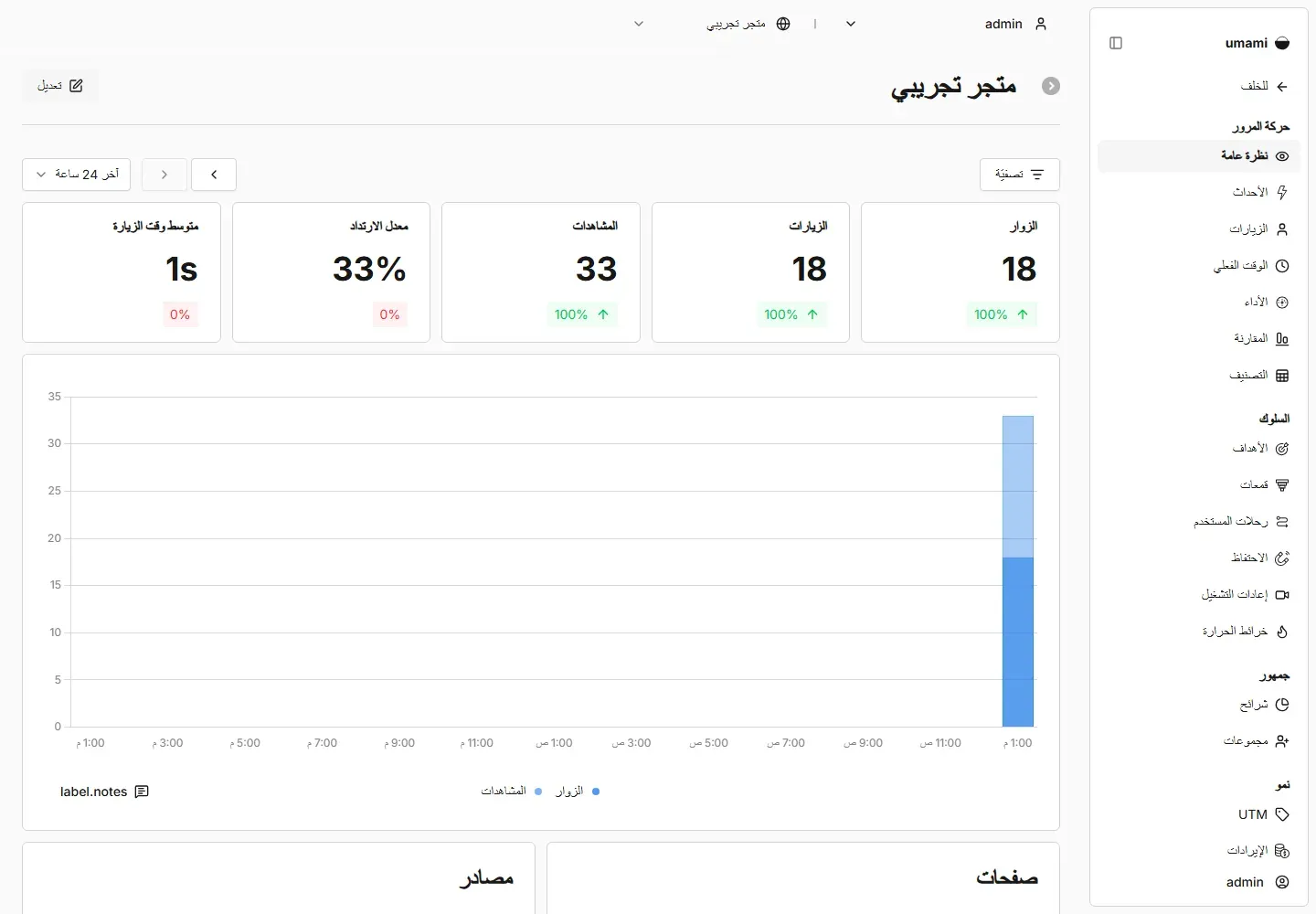
Task: Select المشاهدات views metric card
Action: click(x=541, y=272)
